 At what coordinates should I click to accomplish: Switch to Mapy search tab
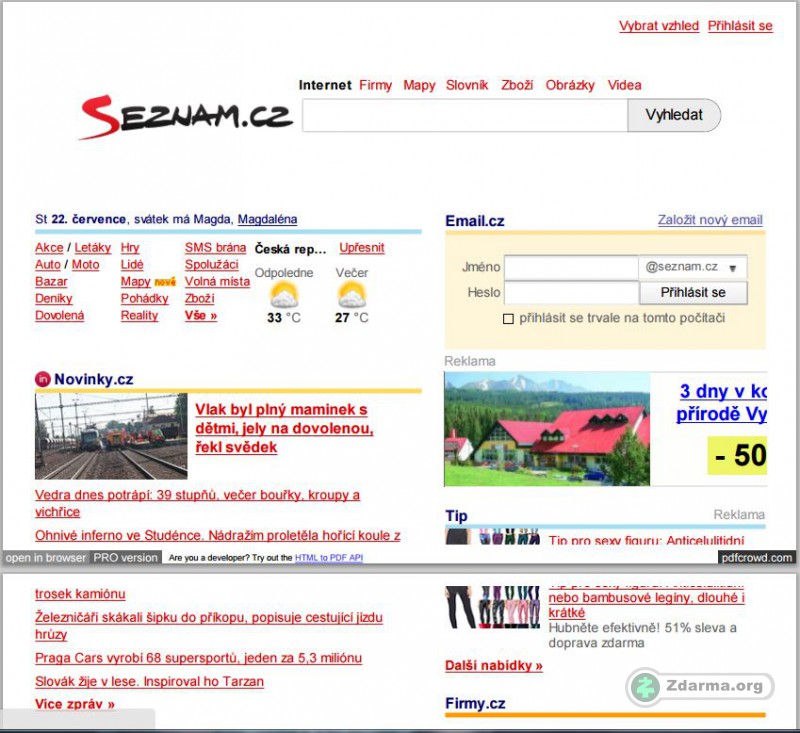[x=419, y=85]
